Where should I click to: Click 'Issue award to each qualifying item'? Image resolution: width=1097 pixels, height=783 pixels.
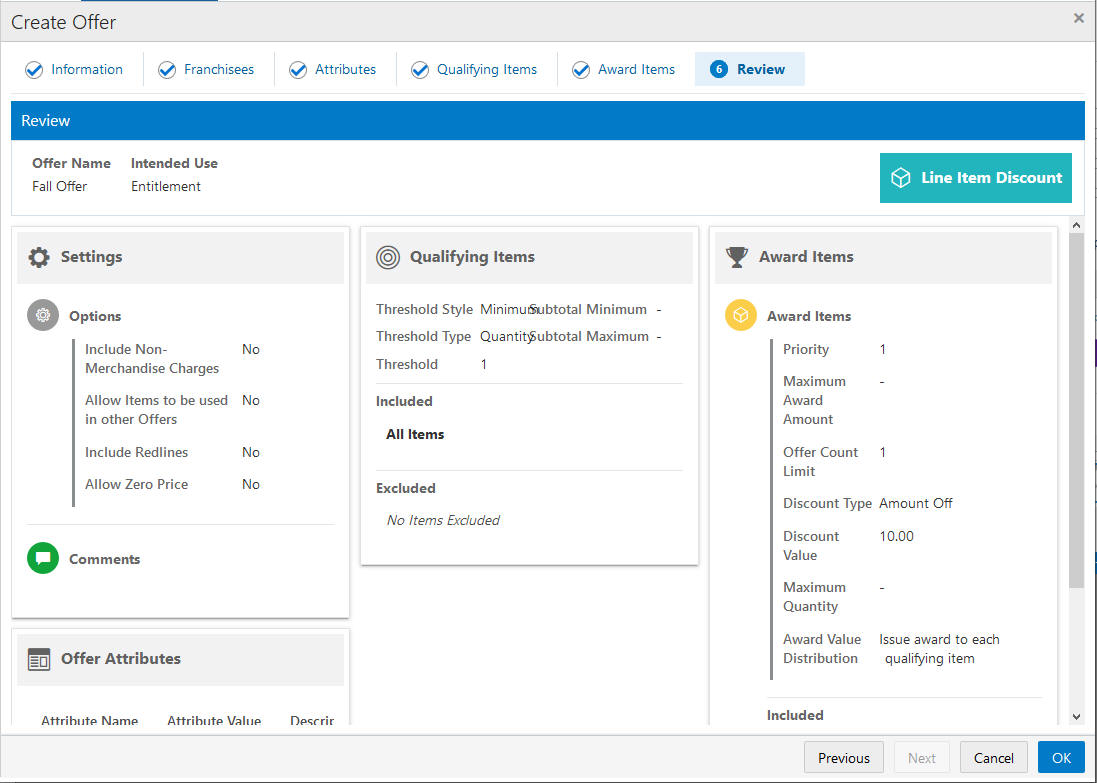pyautogui.click(x=940, y=649)
